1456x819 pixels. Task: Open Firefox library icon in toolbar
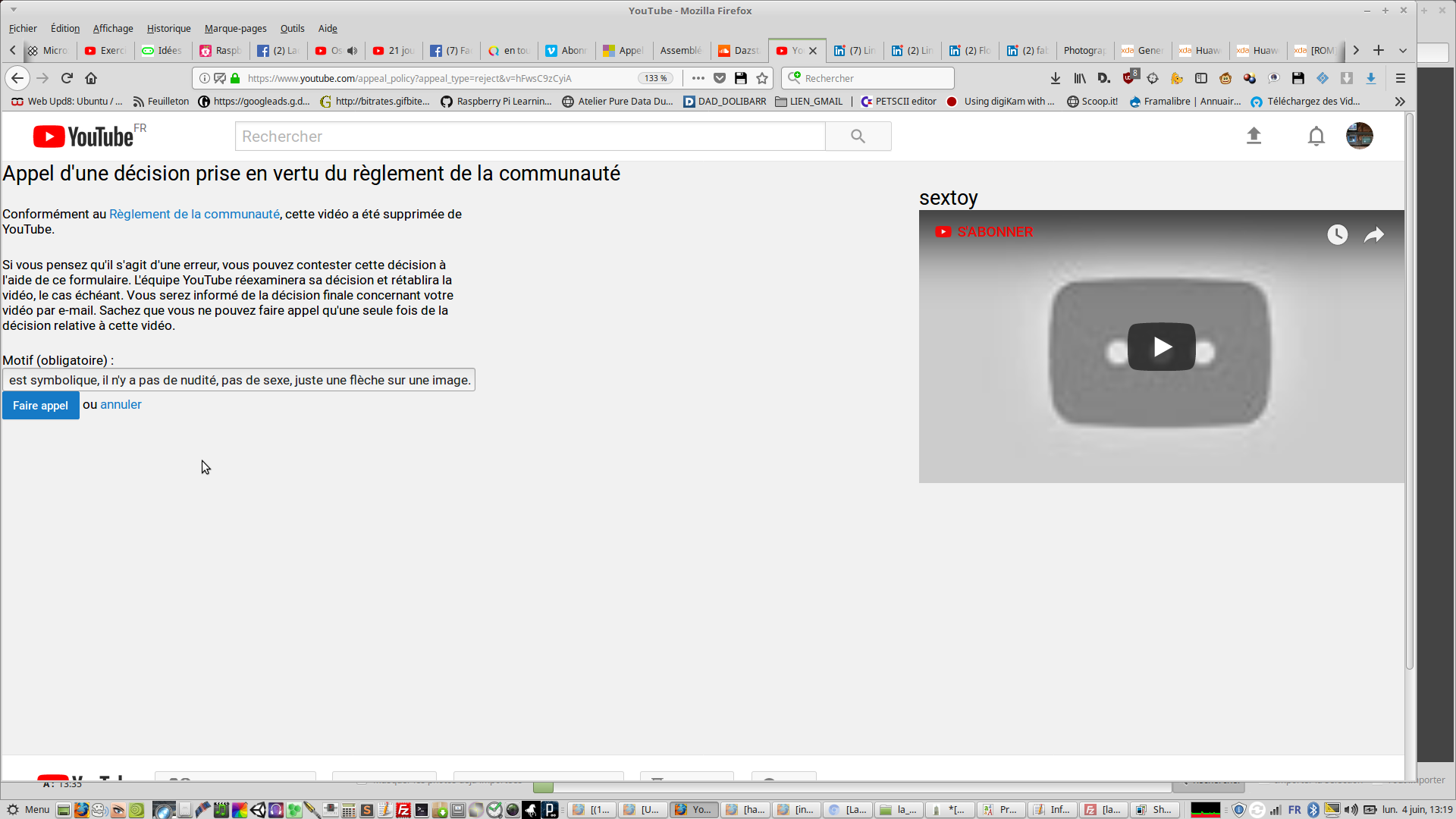pyautogui.click(x=1080, y=78)
